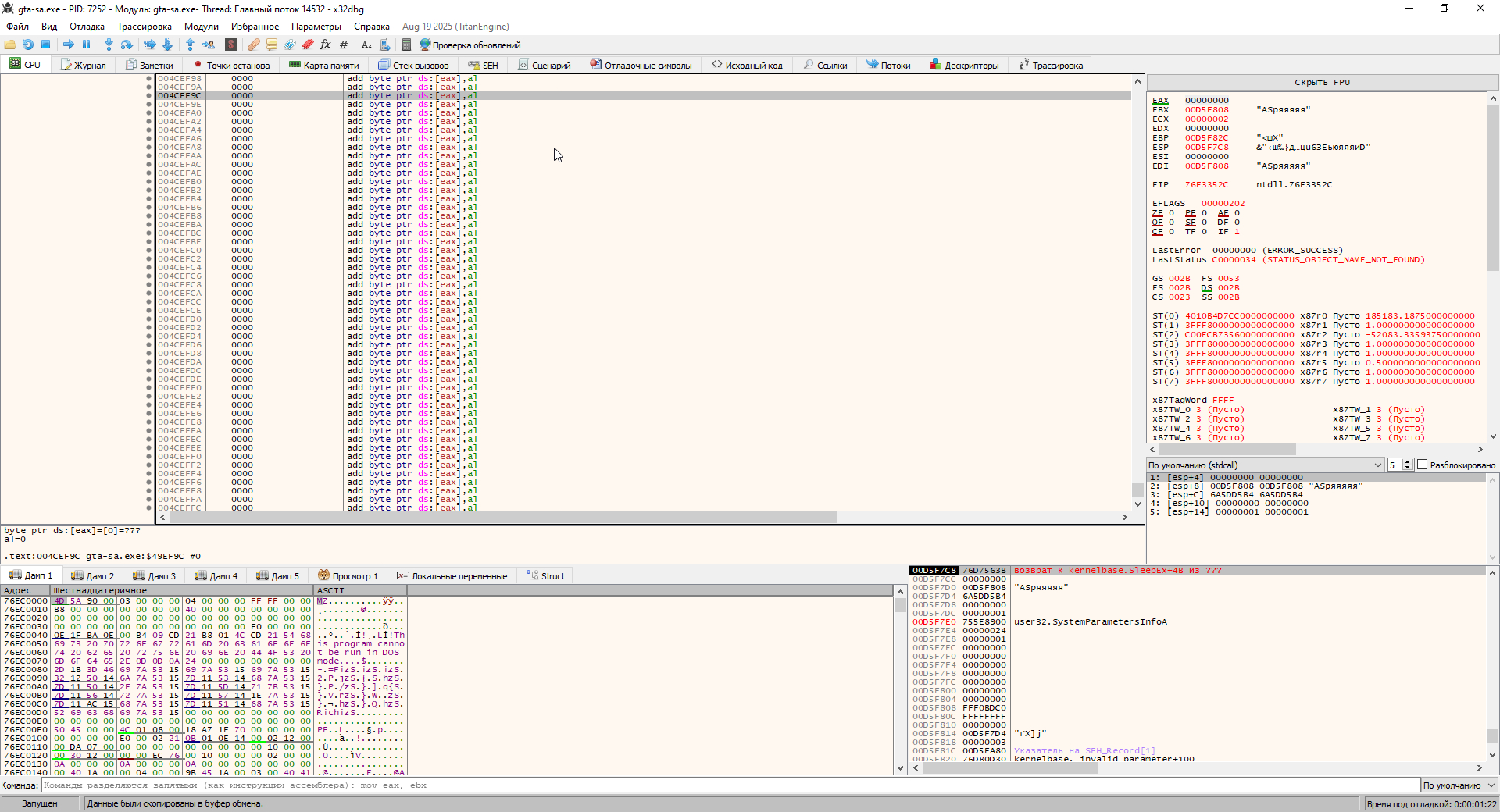Toggle breakpoint dot at address 004CEFE0
Screen dimensions: 1500x812
point(149,387)
